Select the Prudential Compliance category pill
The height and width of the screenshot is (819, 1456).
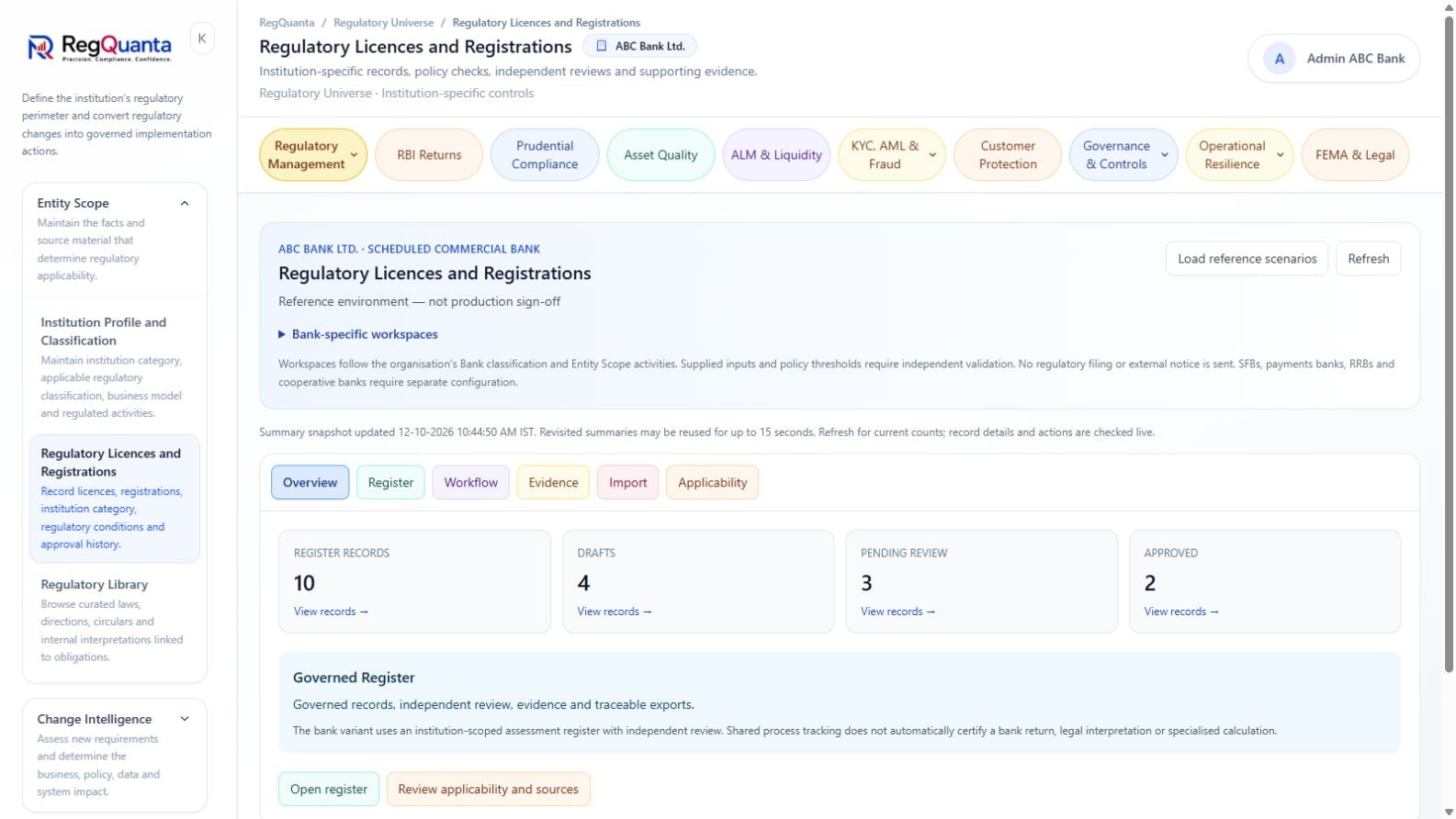(545, 155)
